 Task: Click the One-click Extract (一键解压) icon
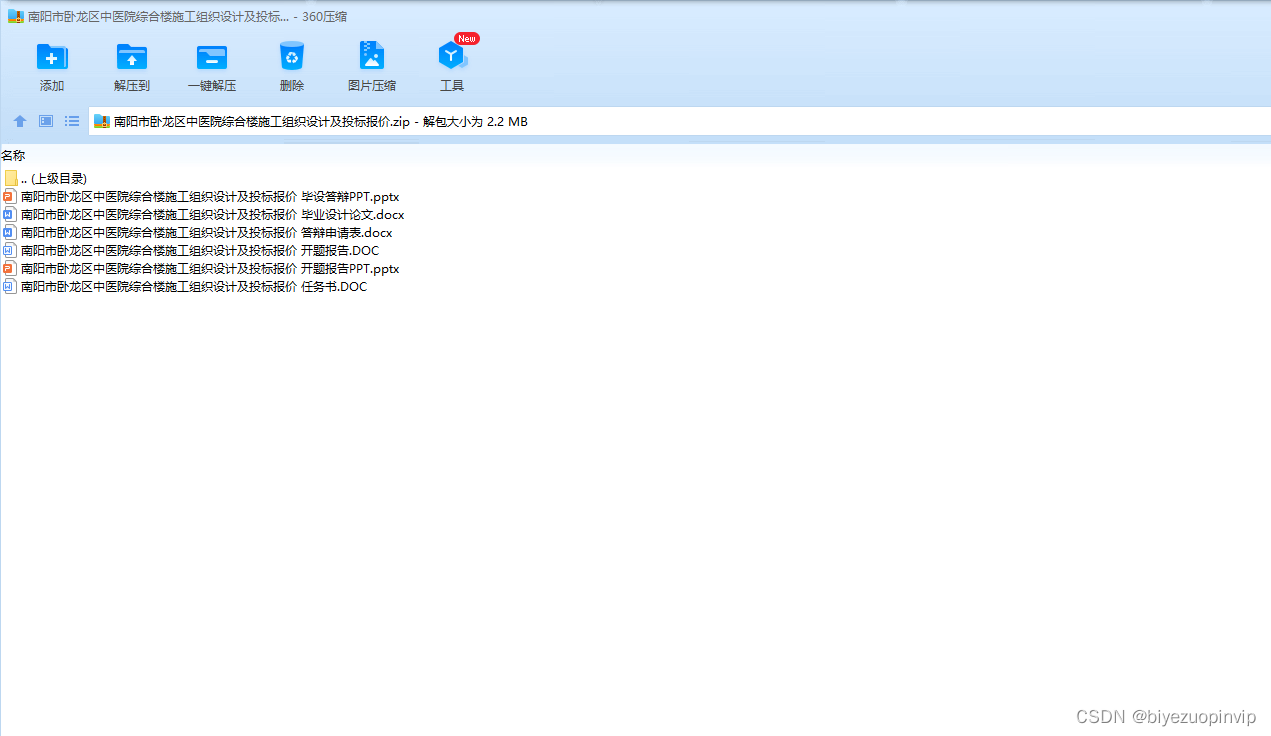point(212,58)
